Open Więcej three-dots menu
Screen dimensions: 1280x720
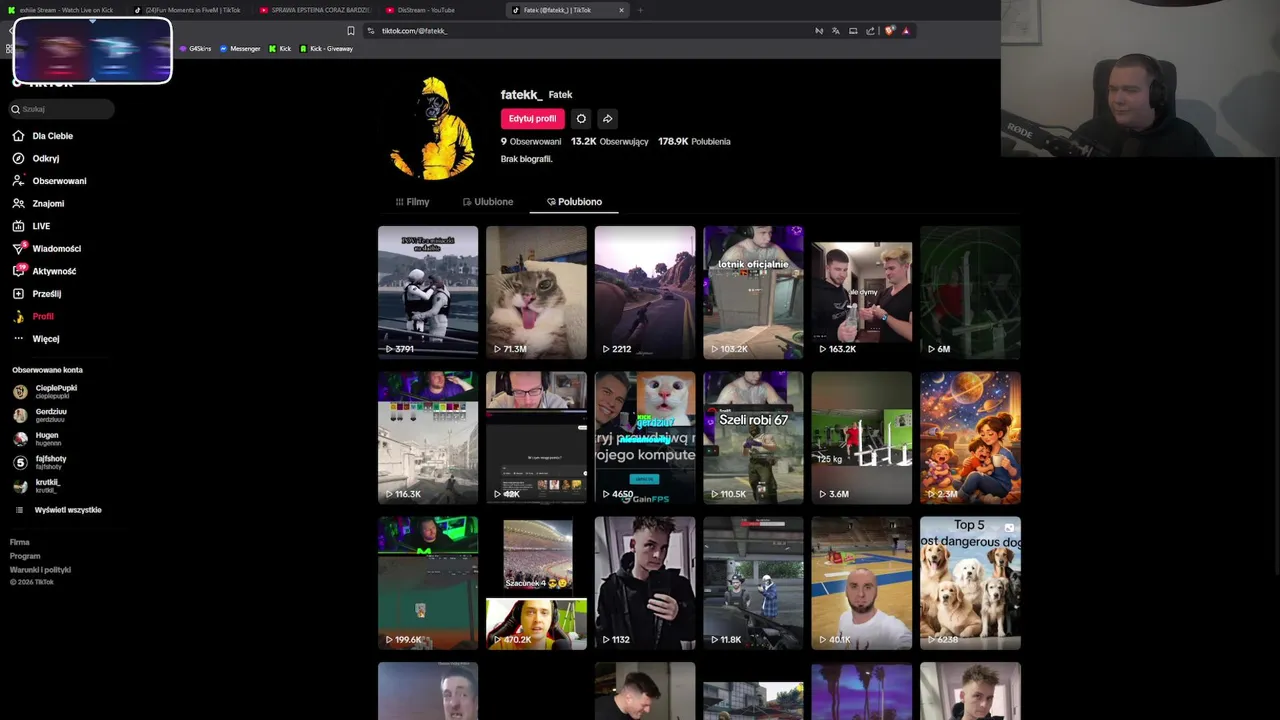click(18, 339)
